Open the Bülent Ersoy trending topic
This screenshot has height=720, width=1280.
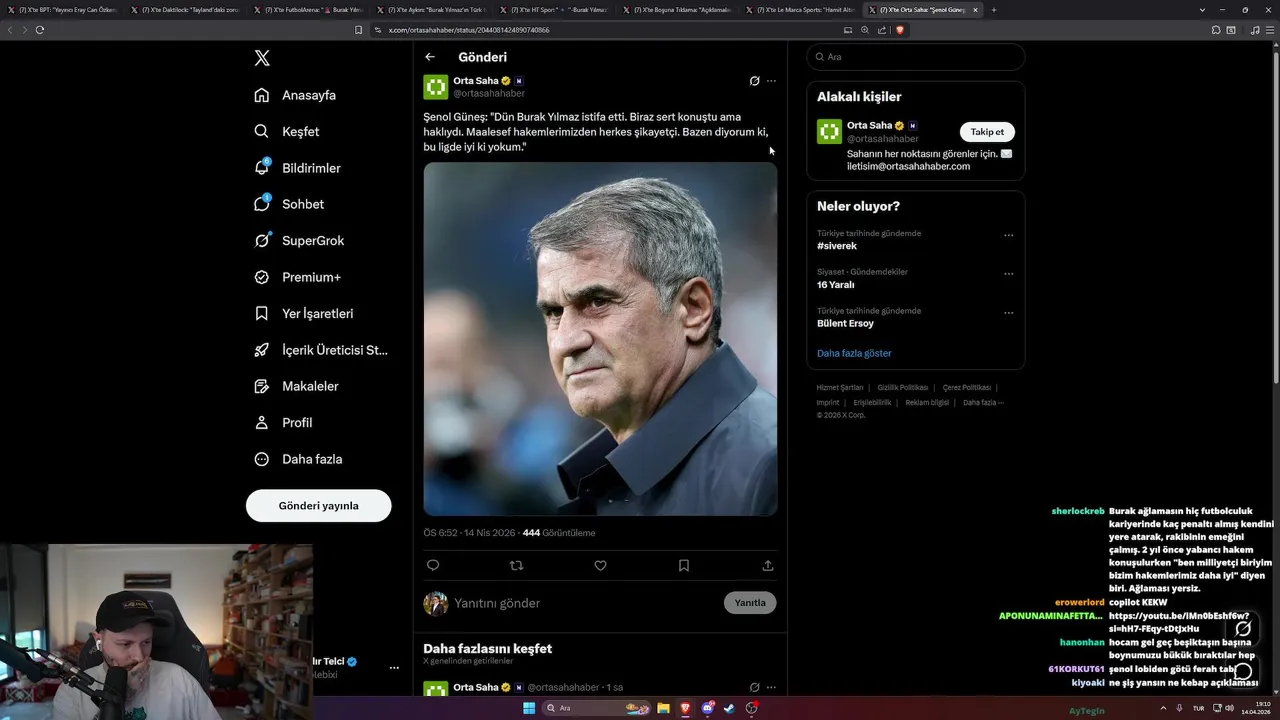coord(845,324)
